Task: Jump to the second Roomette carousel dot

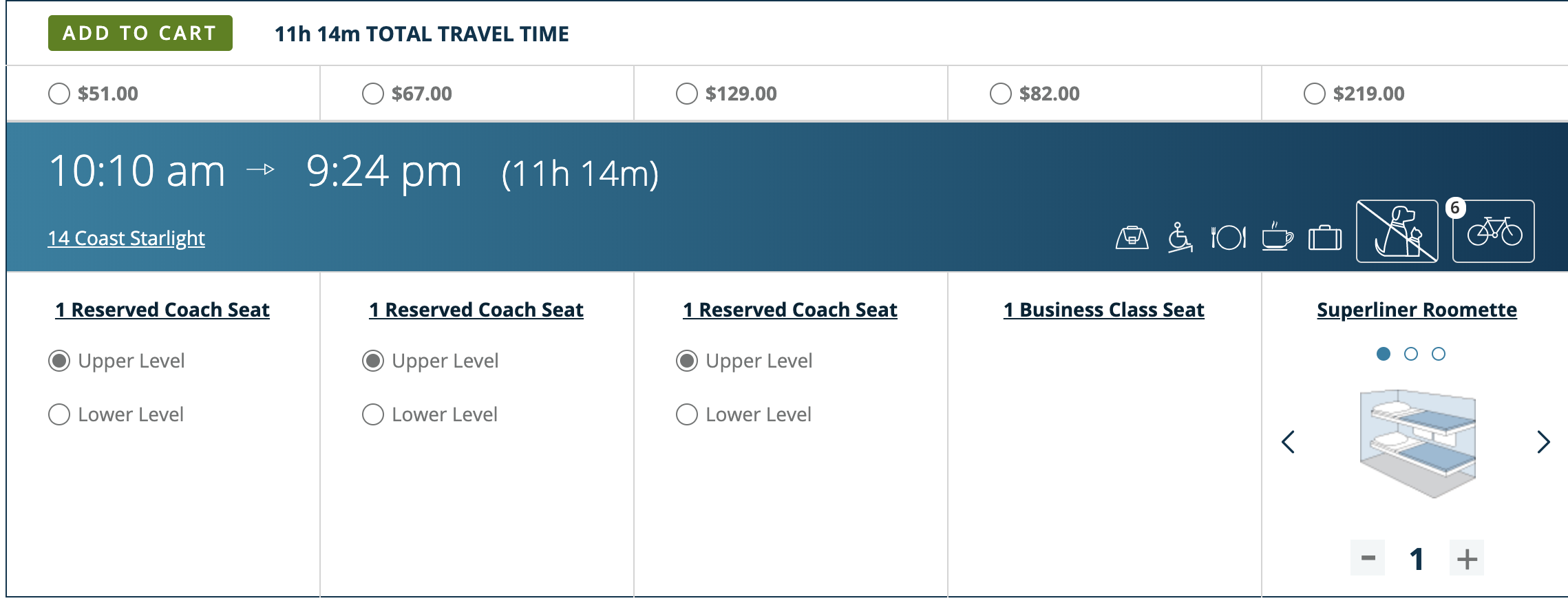Action: [1411, 354]
